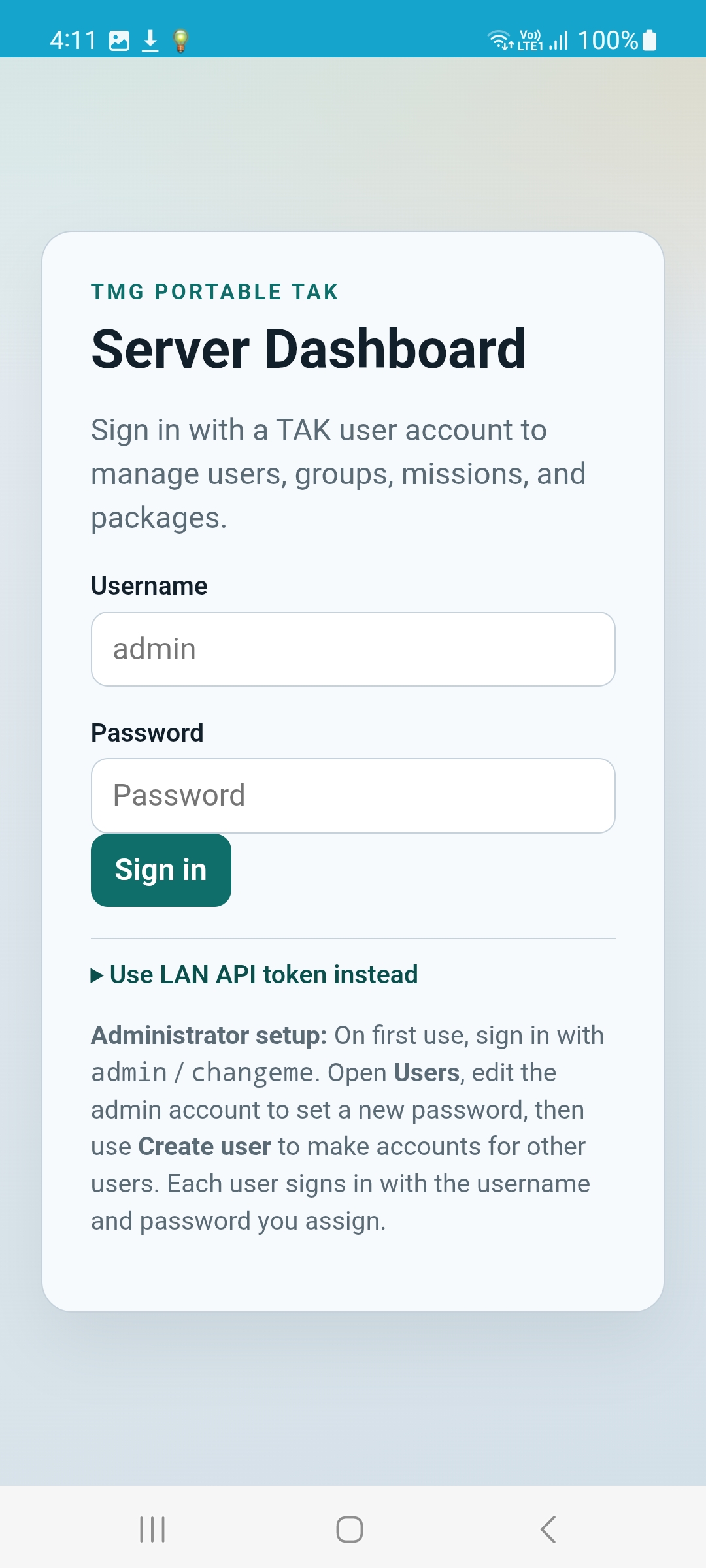
Task: Click the 'admin / changeme' credentials text
Action: [203, 1073]
